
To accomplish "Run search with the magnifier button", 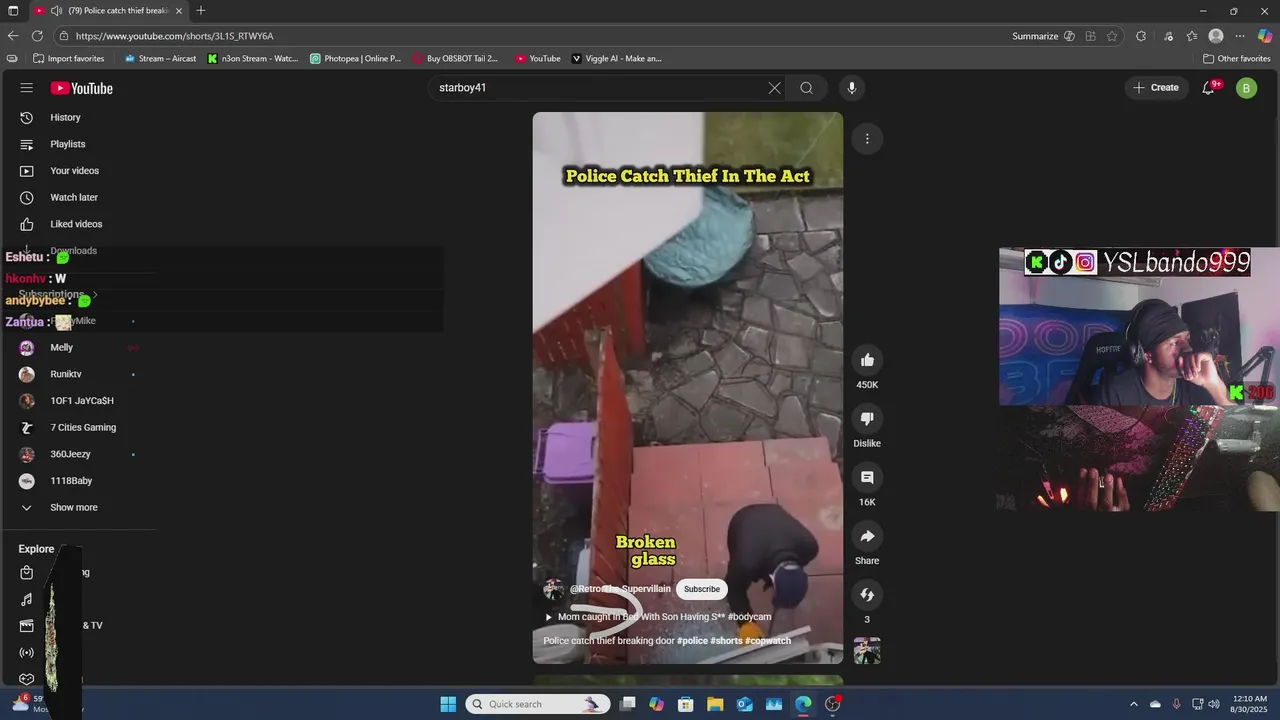I will click(x=806, y=88).
